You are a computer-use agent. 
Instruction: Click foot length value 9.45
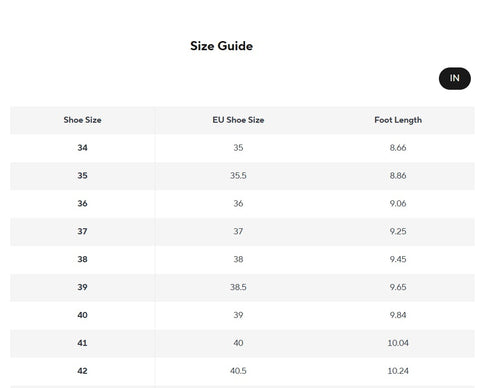tap(398, 259)
